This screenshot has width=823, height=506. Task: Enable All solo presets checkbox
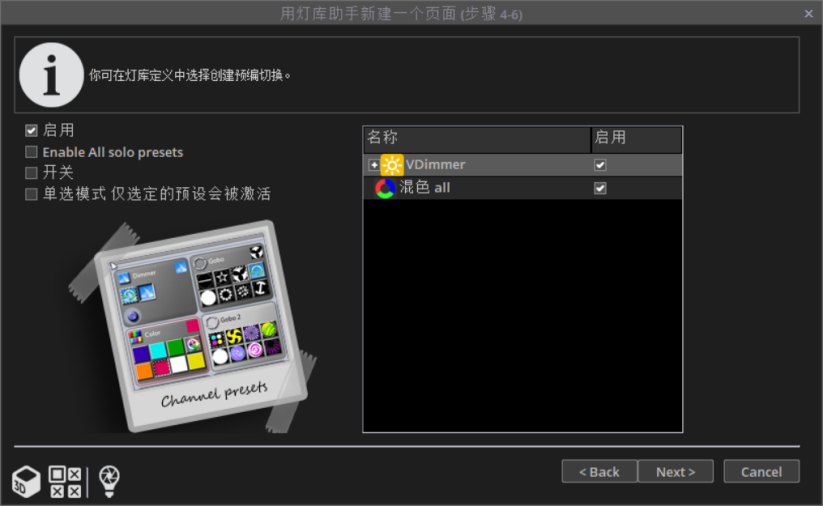(32, 152)
